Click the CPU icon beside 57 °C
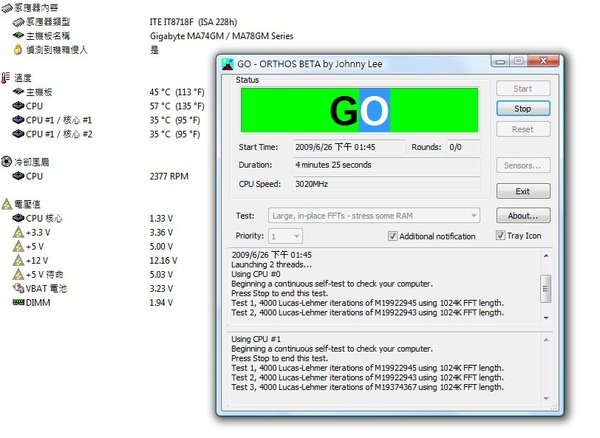This screenshot has height=438, width=600. (x=18, y=106)
